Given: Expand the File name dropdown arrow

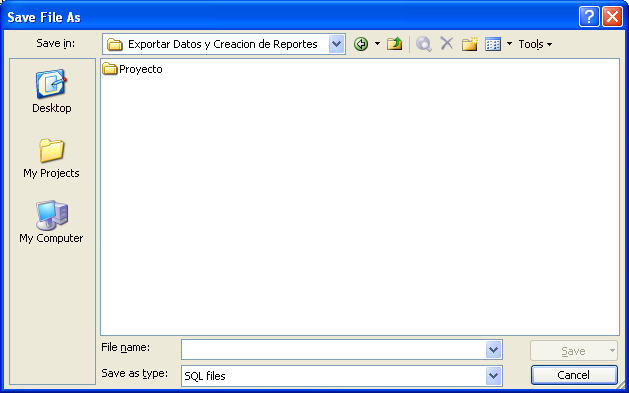Looking at the screenshot, I should click(x=493, y=350).
